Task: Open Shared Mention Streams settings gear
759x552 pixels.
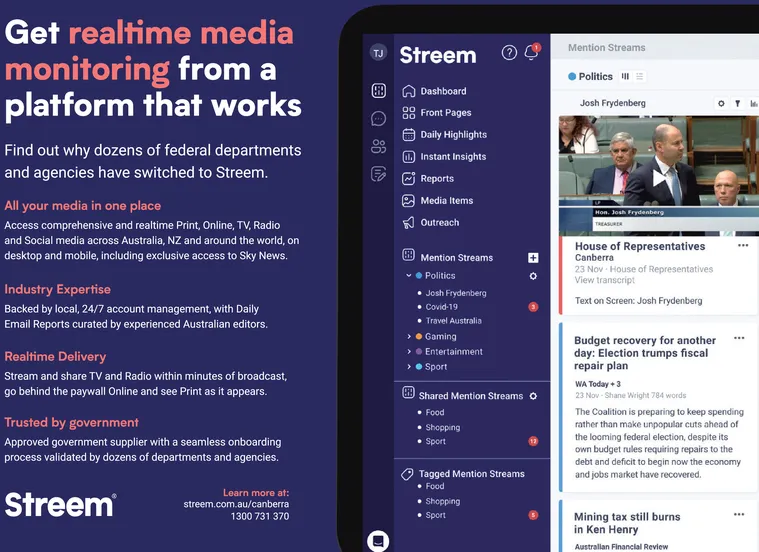Action: pyautogui.click(x=533, y=396)
